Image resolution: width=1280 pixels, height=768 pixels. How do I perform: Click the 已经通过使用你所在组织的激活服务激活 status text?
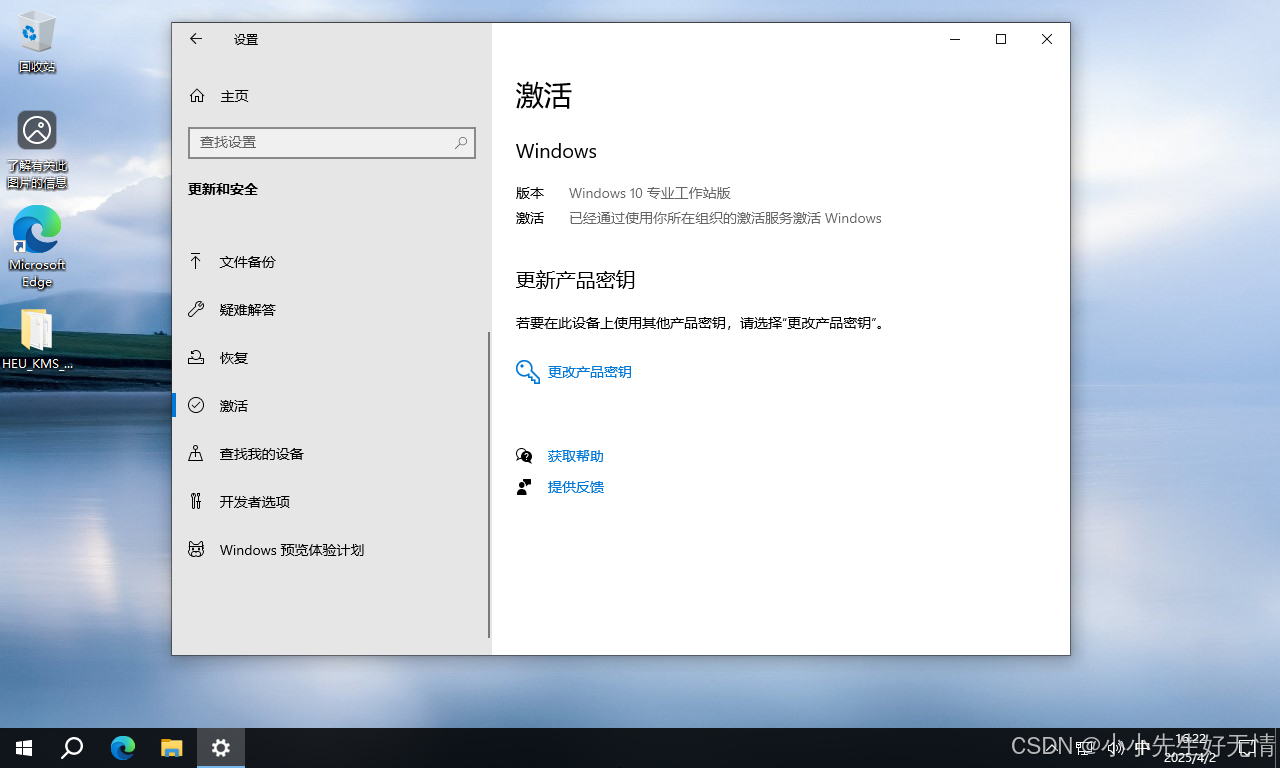pos(725,218)
